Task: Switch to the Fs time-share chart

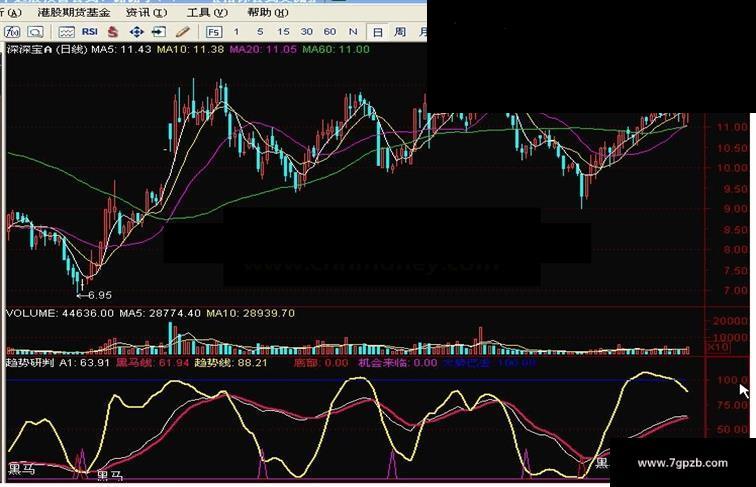Action: [214, 32]
